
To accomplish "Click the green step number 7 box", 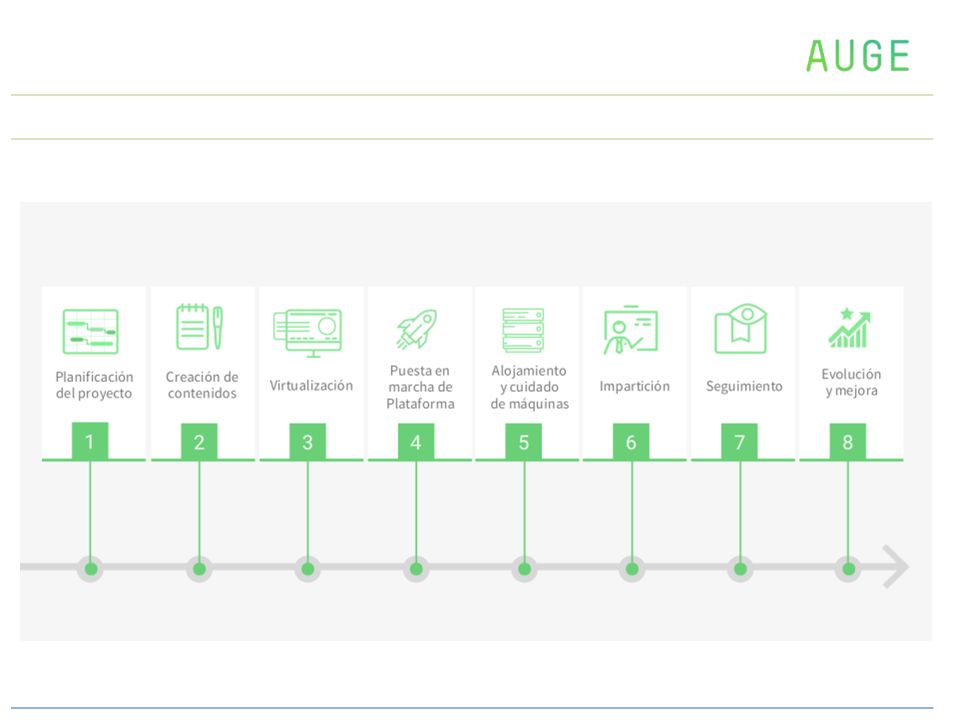I will coord(740,441).
